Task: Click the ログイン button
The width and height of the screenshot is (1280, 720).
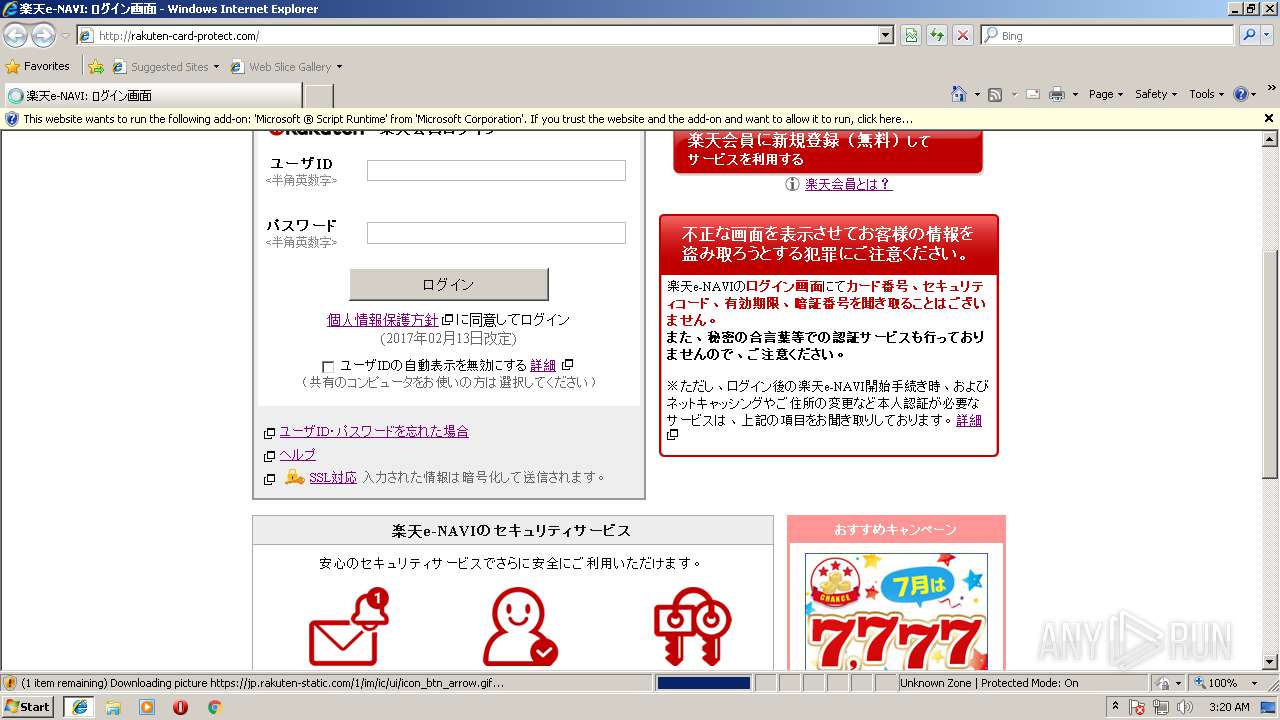Action: (x=449, y=284)
